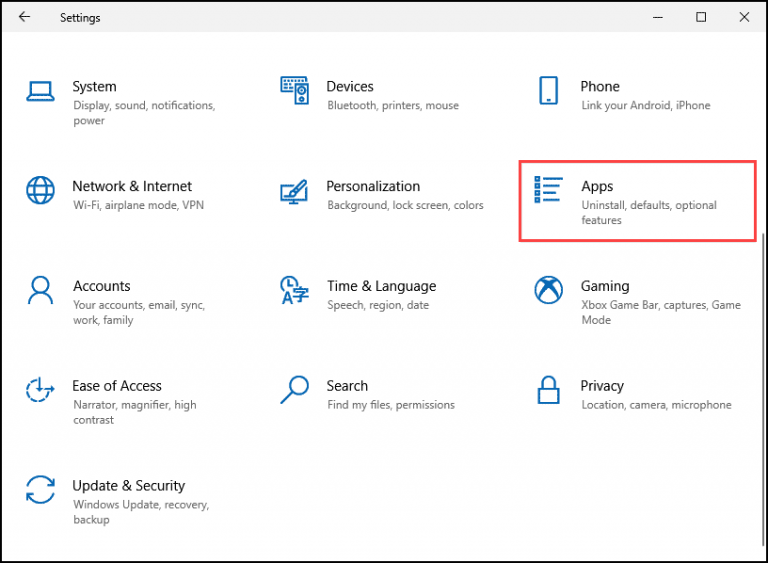The height and width of the screenshot is (563, 768).
Task: Click the Apps list icon
Action: click(548, 190)
